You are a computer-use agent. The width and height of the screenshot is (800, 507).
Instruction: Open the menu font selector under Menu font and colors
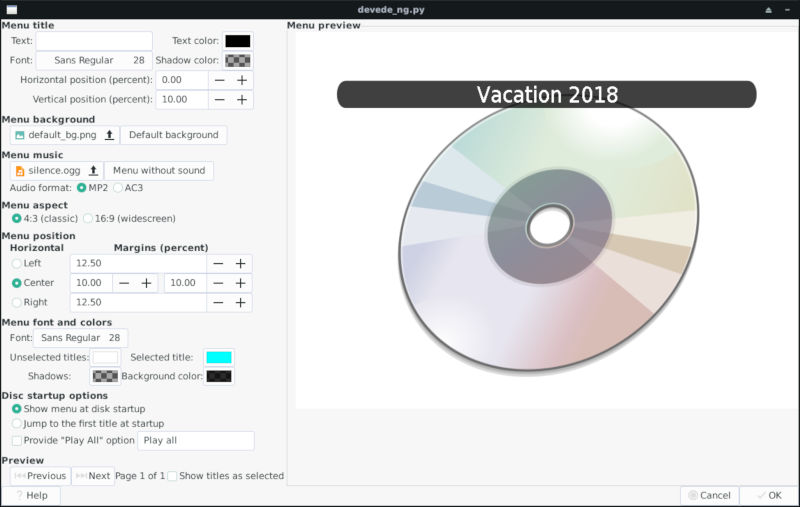tap(80, 338)
